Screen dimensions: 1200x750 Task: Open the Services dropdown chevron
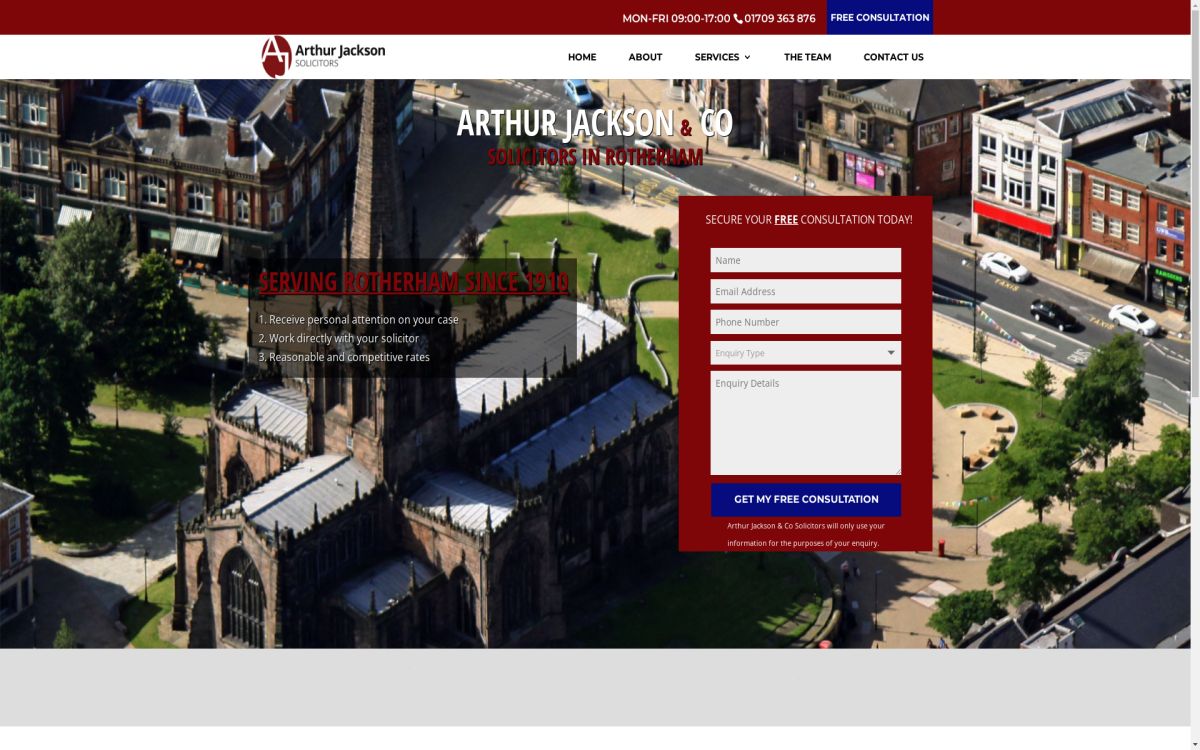coord(749,57)
